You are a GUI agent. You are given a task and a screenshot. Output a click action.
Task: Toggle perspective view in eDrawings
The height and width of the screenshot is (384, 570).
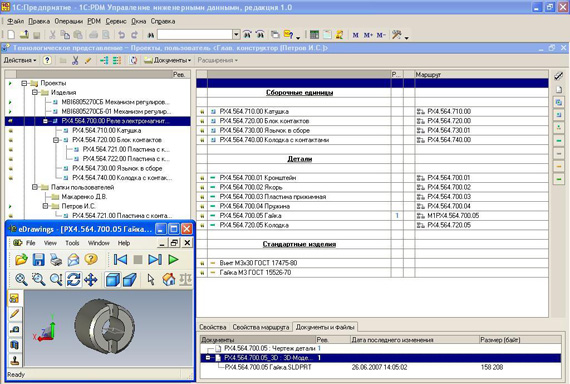coord(130,279)
